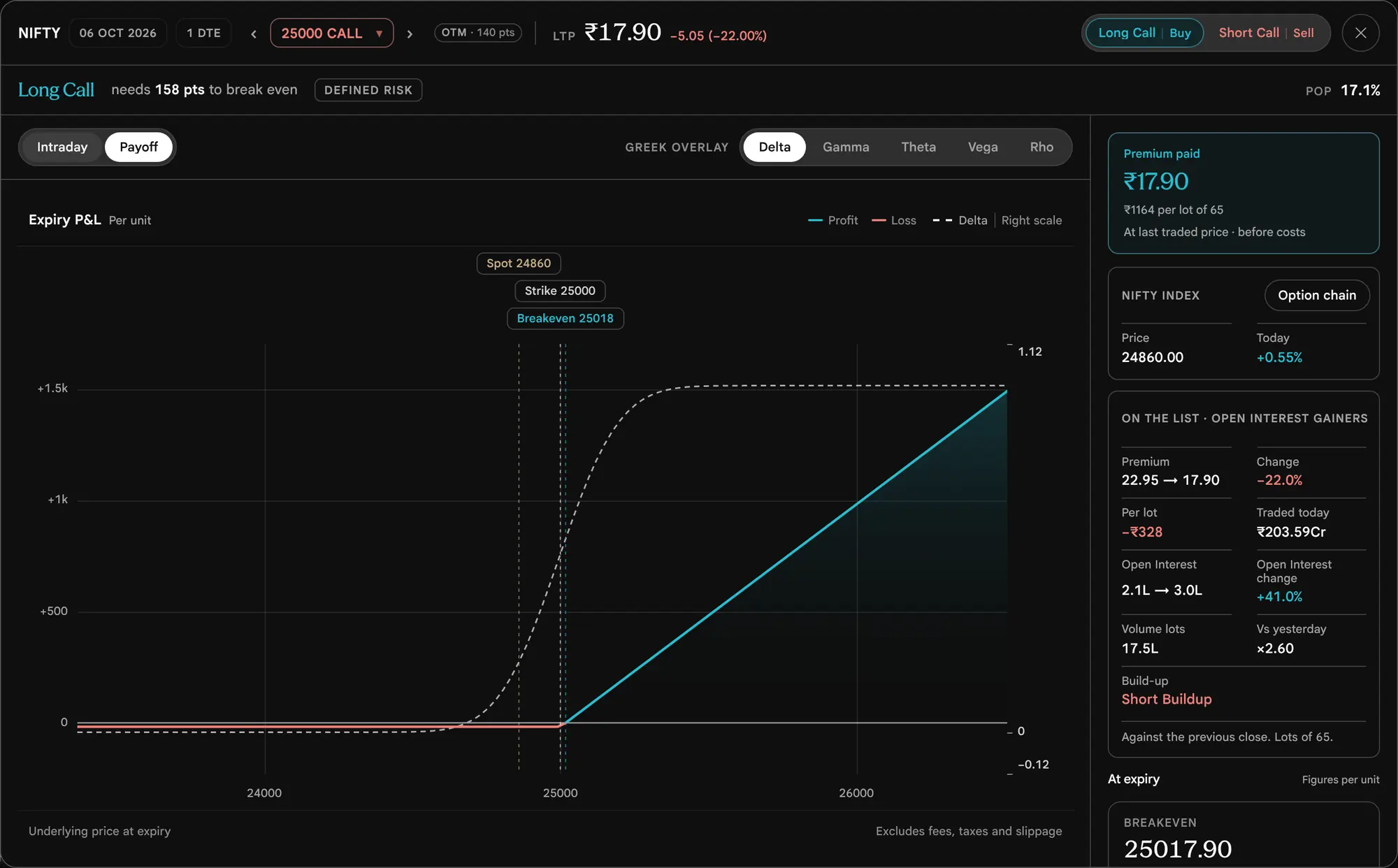Click the 25000 x-axis label
This screenshot has width=1398, height=868.
[x=561, y=793]
